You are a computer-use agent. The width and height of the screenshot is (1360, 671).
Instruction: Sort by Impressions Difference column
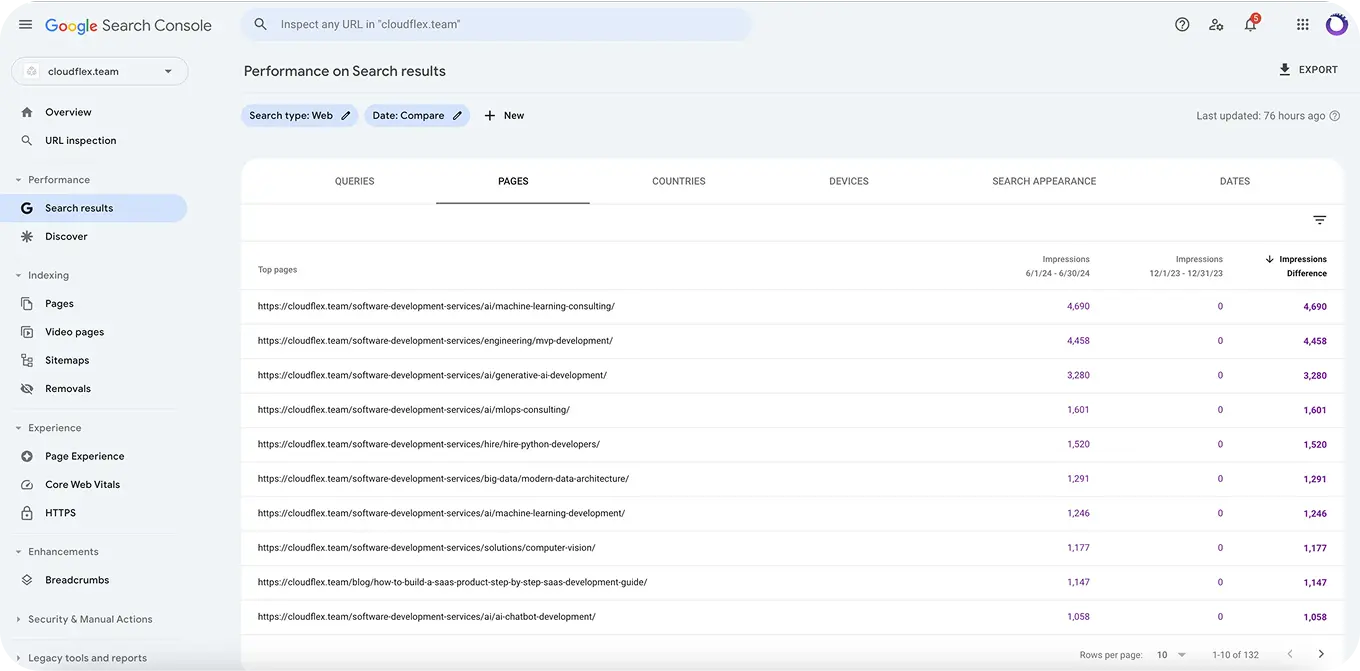tap(1301, 266)
